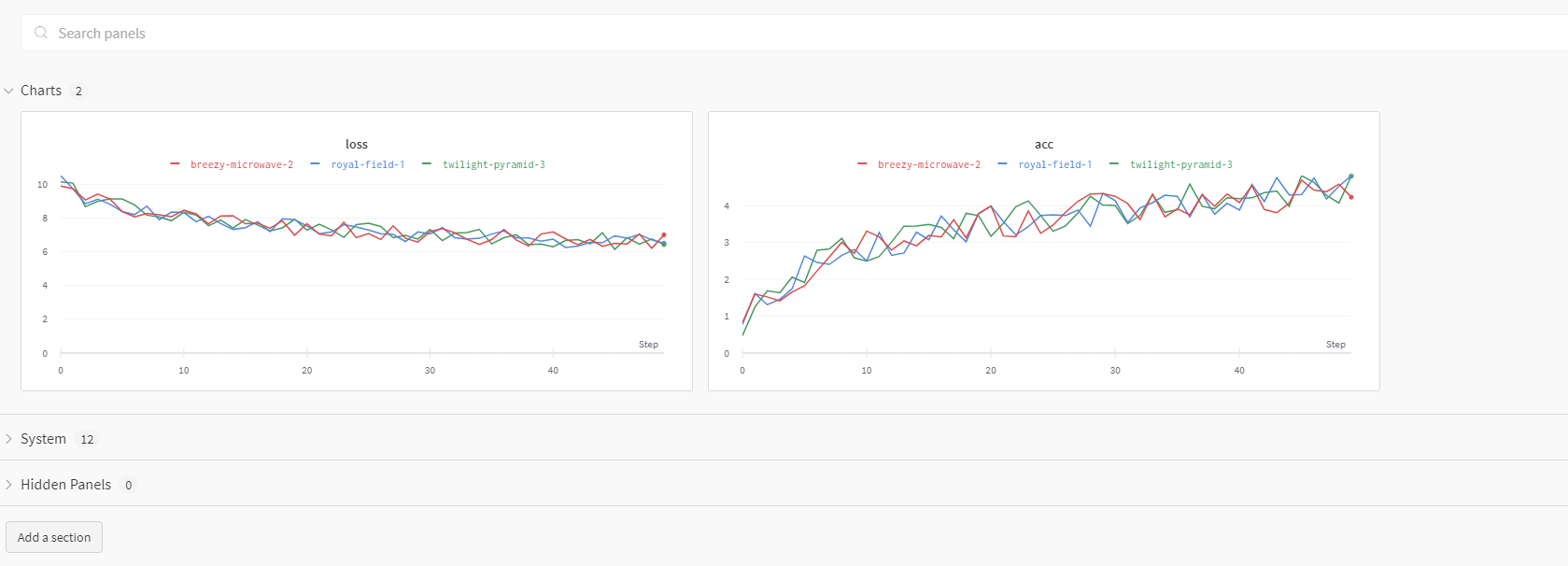Click the Hidden Panels heading label

(66, 485)
